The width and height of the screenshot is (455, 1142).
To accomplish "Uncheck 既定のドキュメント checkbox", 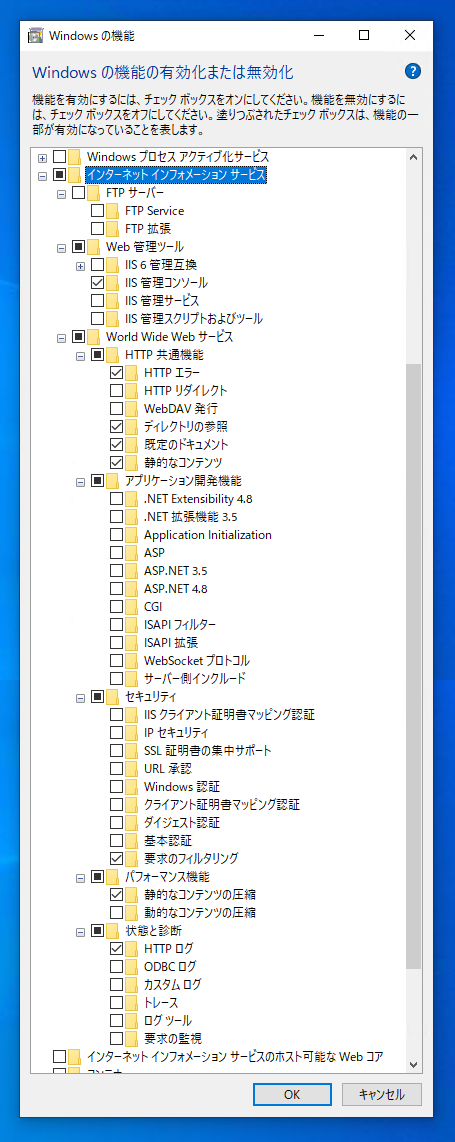I will click(116, 444).
